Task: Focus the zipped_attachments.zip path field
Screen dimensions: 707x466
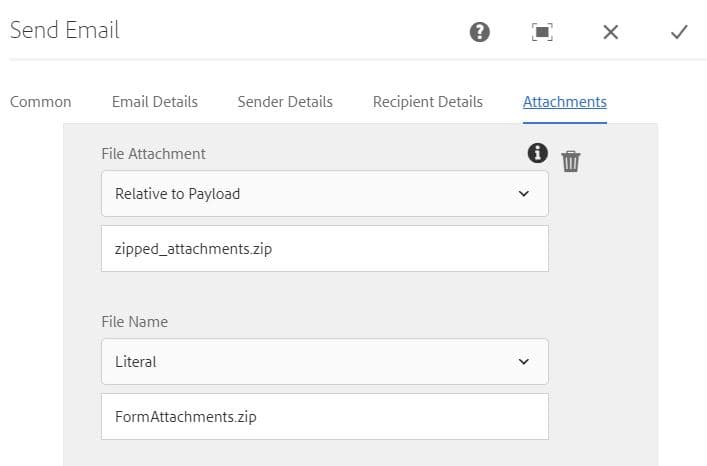Action: [x=324, y=248]
